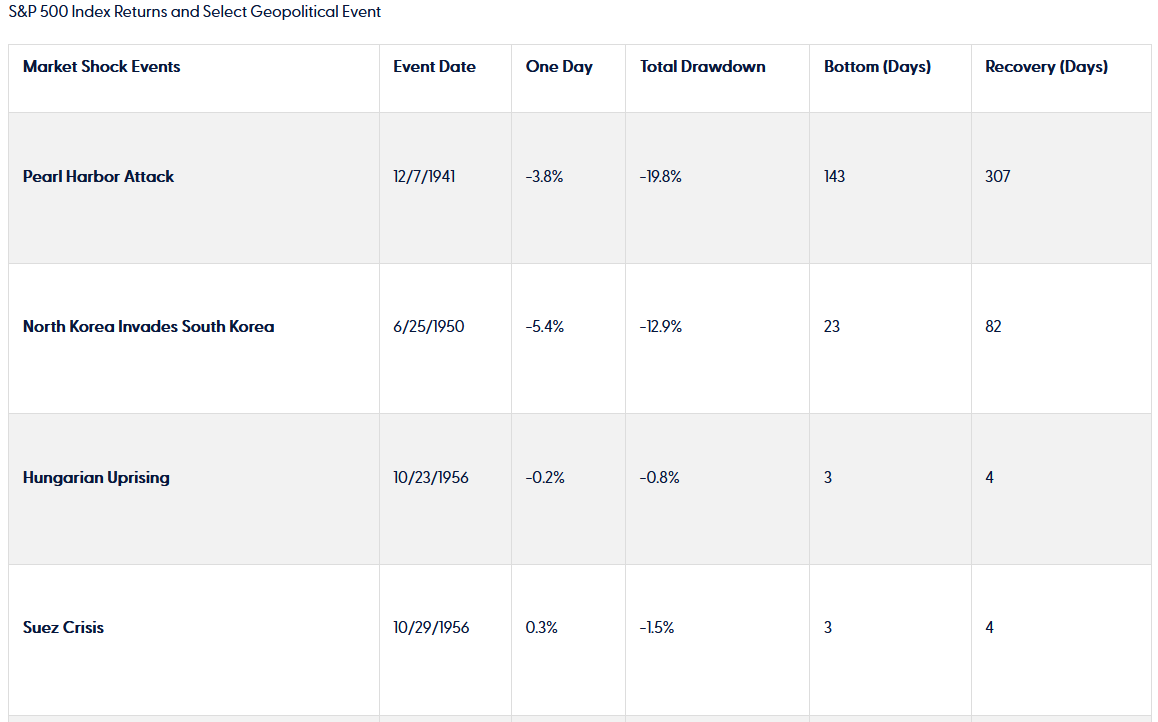This screenshot has width=1158, height=722.
Task: Click the One Day column header
Action: tap(559, 67)
